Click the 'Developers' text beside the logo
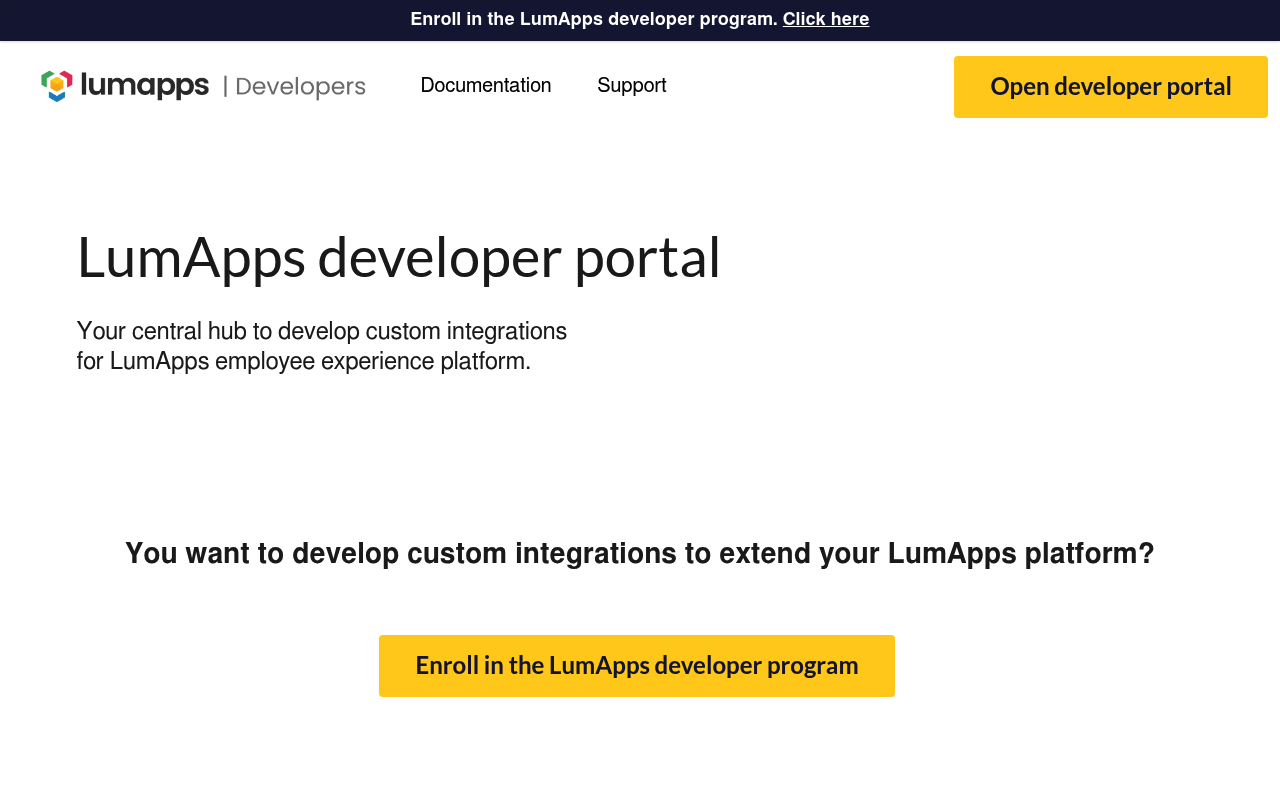1280x800 pixels. click(x=301, y=87)
